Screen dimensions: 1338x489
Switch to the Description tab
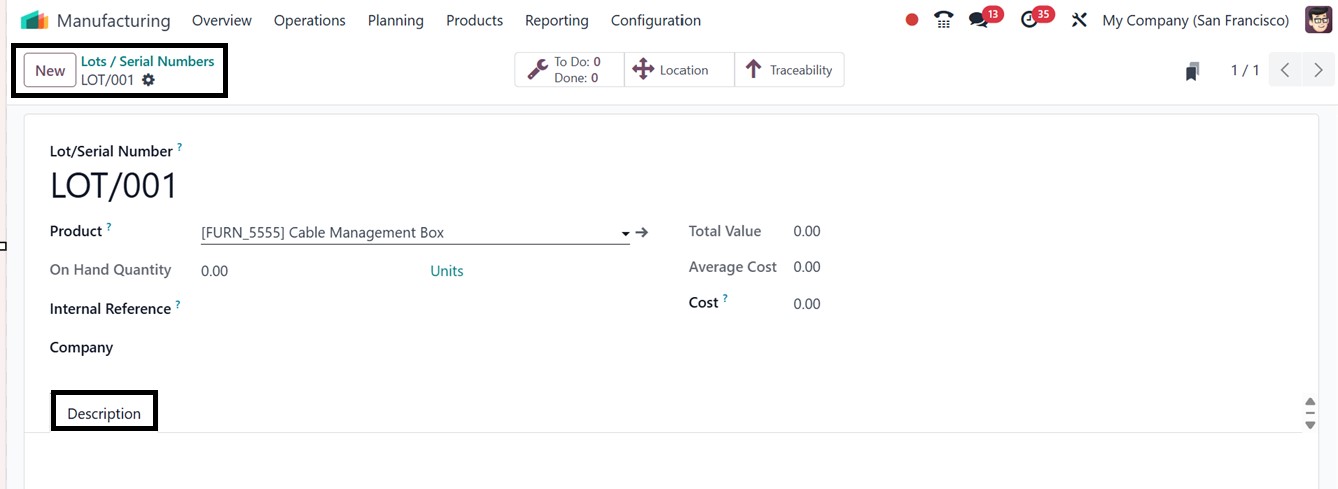pyautogui.click(x=104, y=413)
